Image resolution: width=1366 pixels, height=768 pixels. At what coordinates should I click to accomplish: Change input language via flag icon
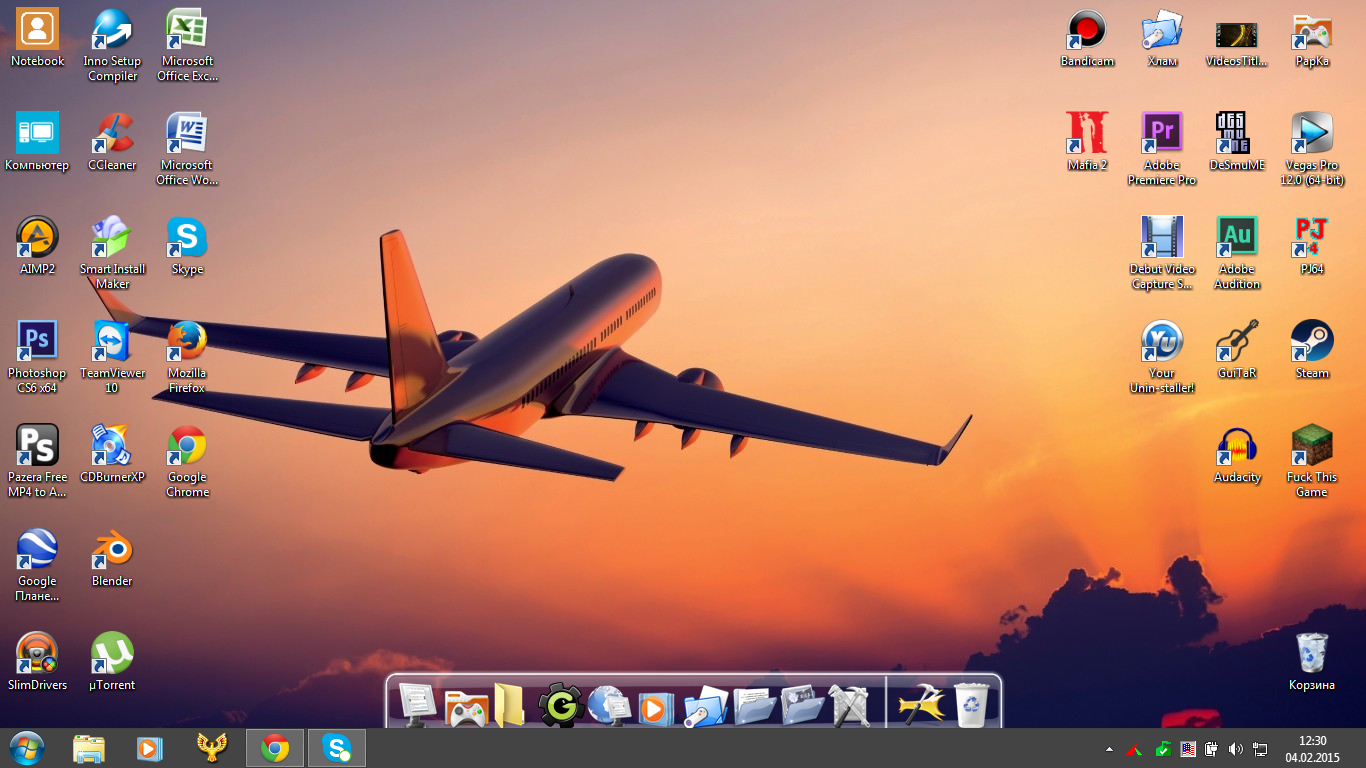[x=1187, y=749]
